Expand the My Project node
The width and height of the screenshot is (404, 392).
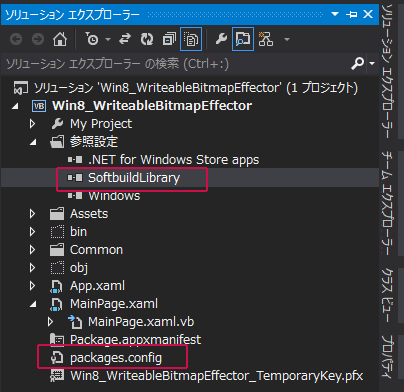tap(32, 124)
